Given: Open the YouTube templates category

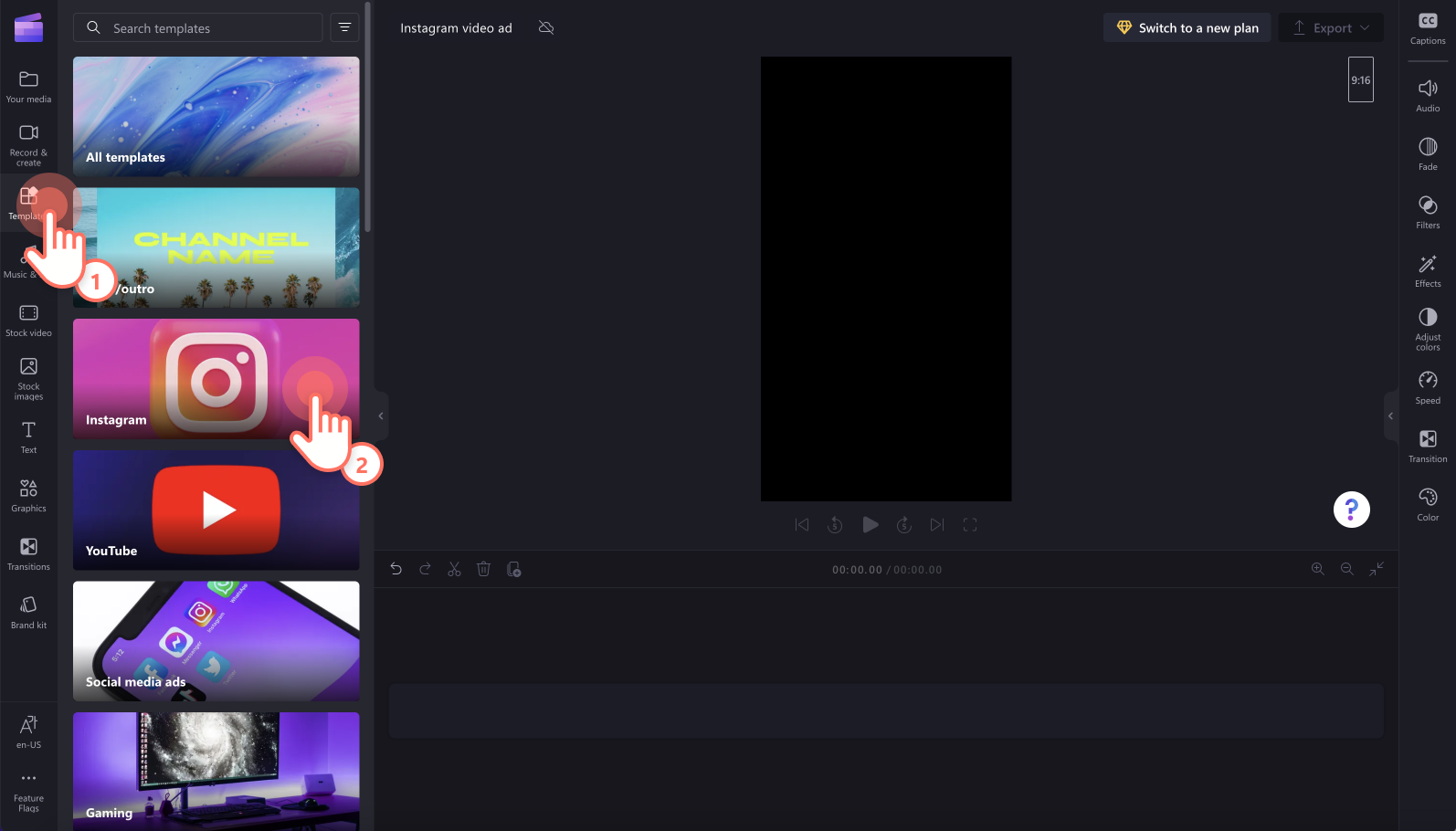Looking at the screenshot, I should (x=216, y=510).
